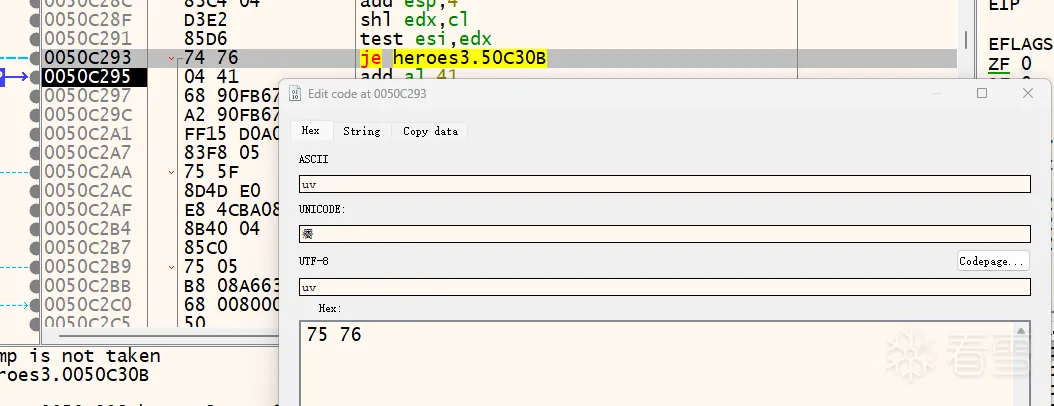The height and width of the screenshot is (406, 1054).
Task: Click the ASCII input field
Action: [664, 184]
